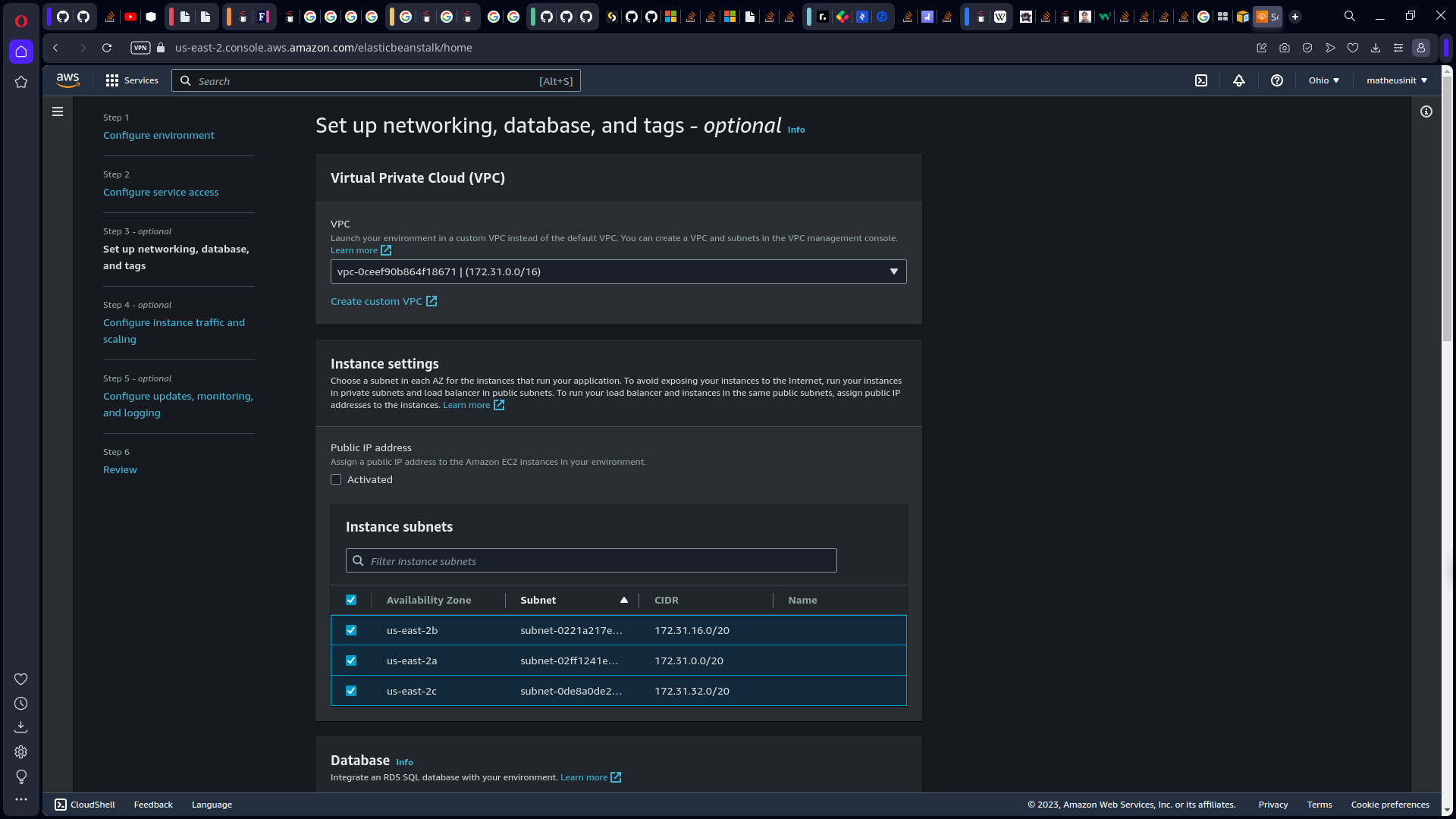Sort subnets by the Subnet column arrow

[x=624, y=600]
